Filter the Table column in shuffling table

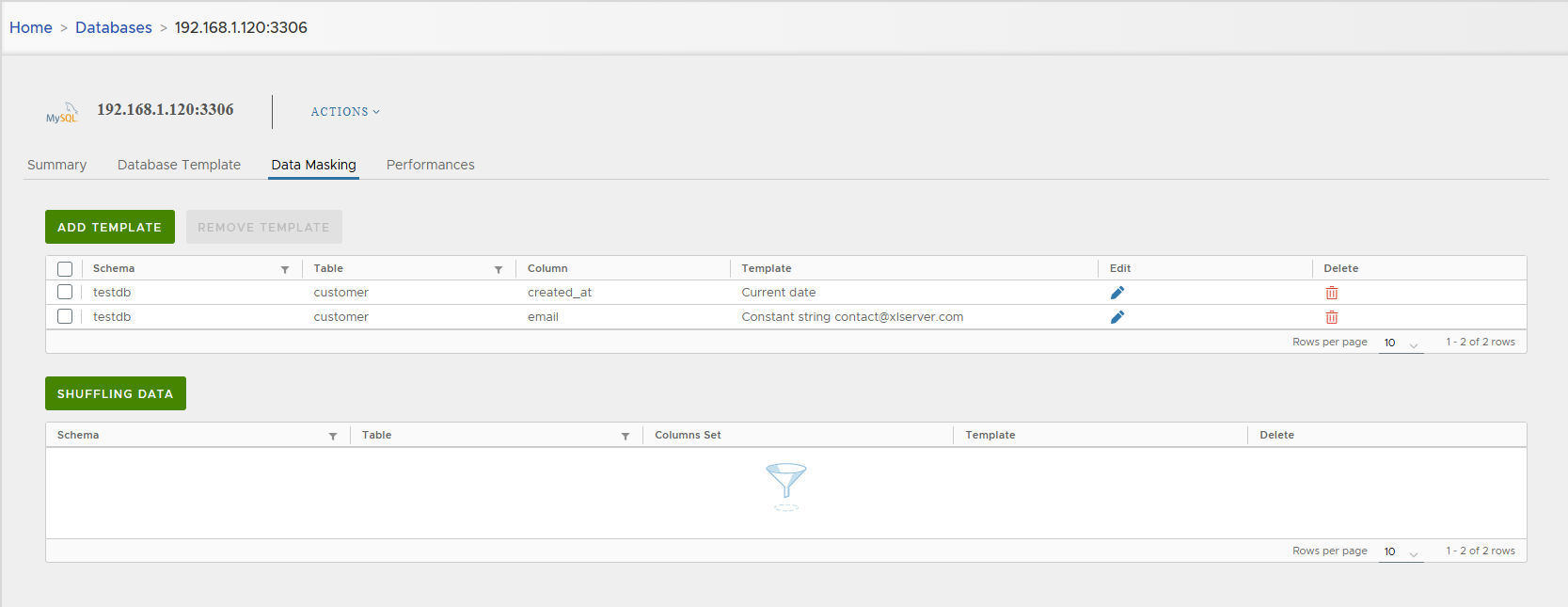[626, 437]
